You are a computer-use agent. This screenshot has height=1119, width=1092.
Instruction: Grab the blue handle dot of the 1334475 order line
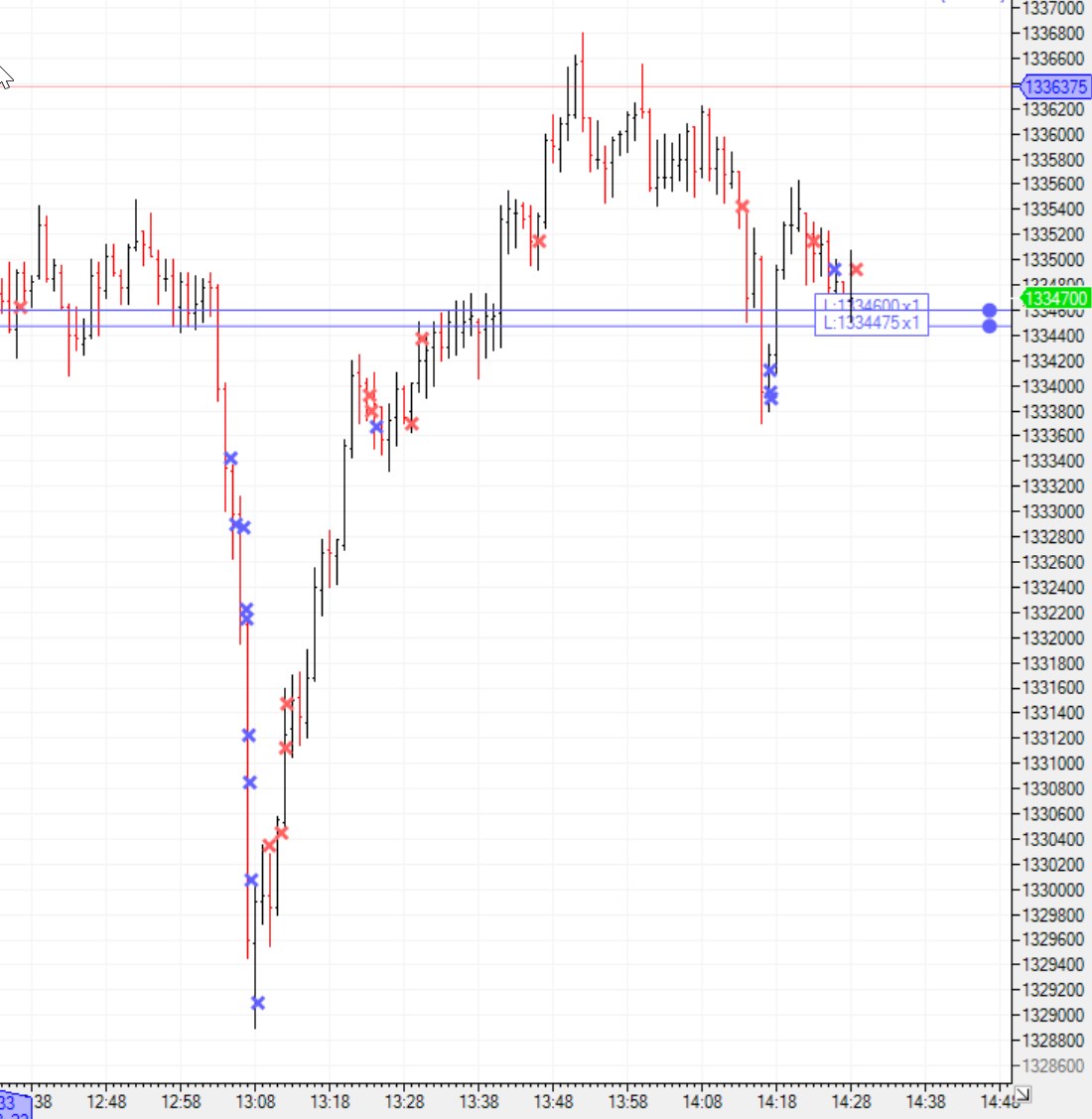(x=989, y=326)
